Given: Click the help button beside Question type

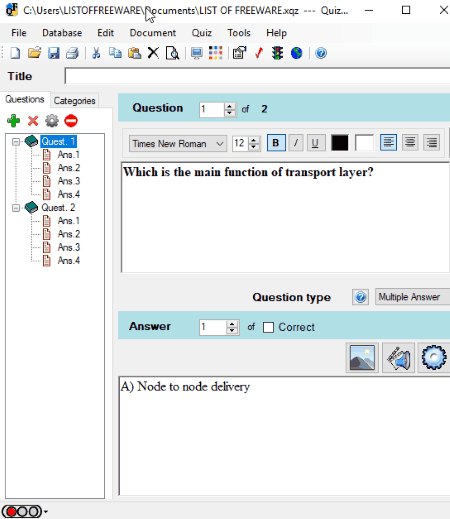Looking at the screenshot, I should coord(360,297).
